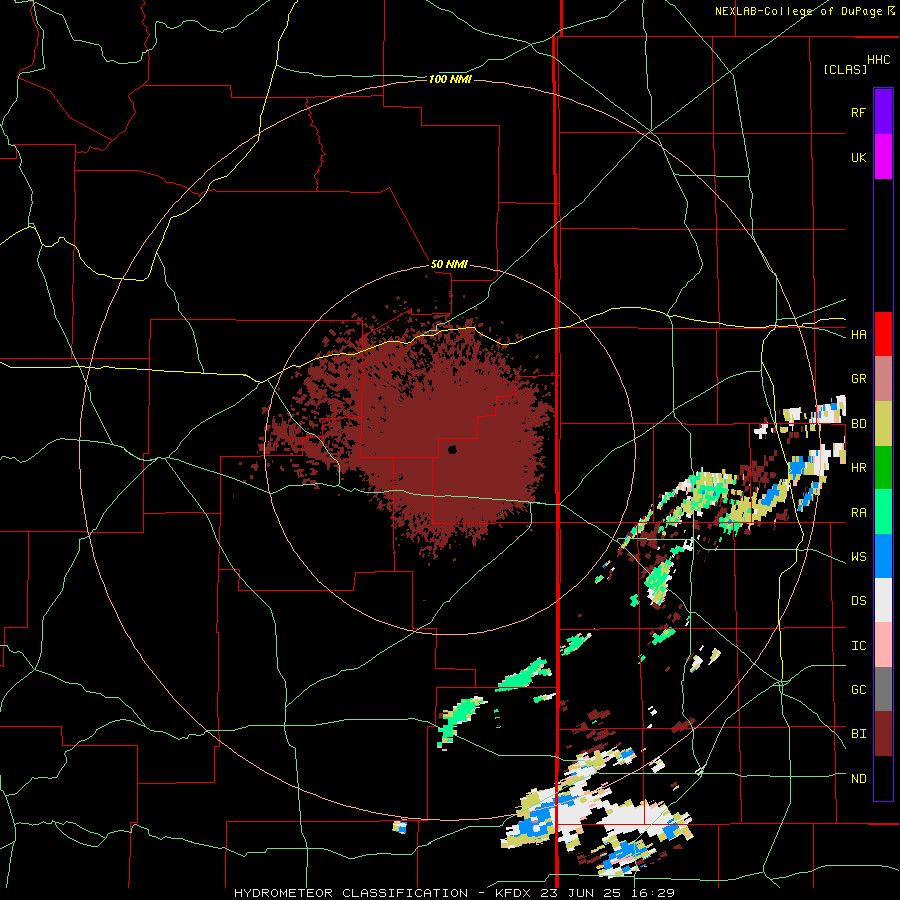This screenshot has height=900, width=900.
Task: Click the GR legend label
Action: 858,379
